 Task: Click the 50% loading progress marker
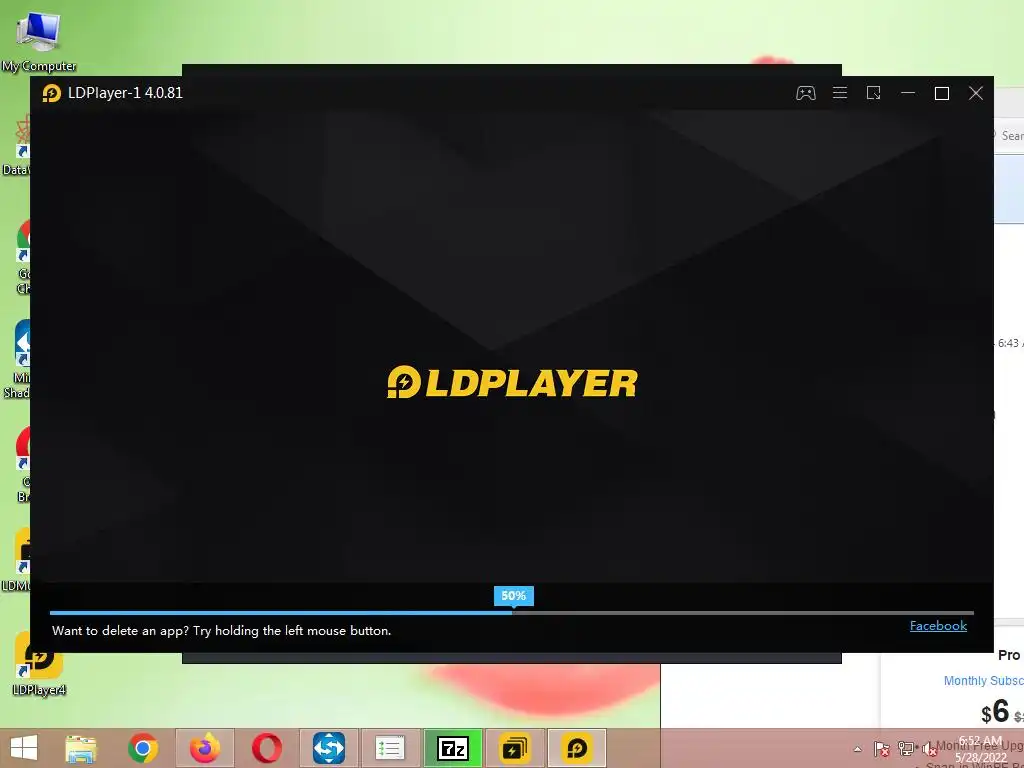coord(513,596)
